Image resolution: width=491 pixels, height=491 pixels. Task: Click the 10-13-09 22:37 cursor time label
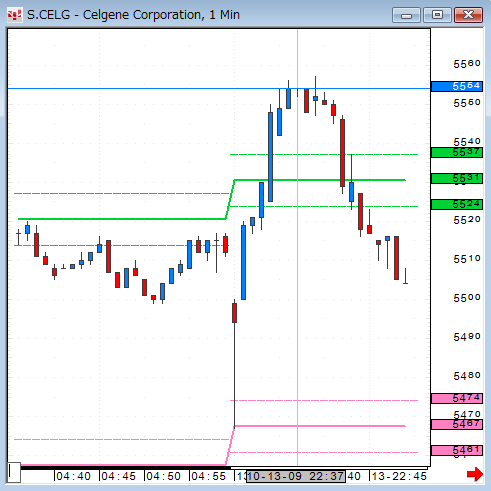click(296, 476)
